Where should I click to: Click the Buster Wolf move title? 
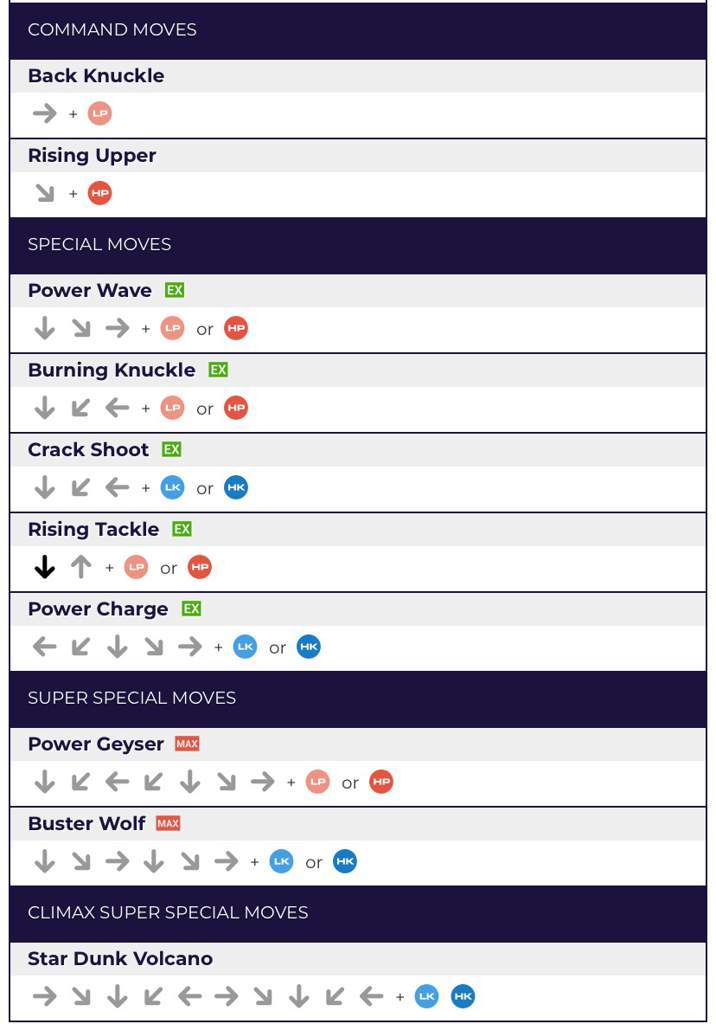point(87,824)
